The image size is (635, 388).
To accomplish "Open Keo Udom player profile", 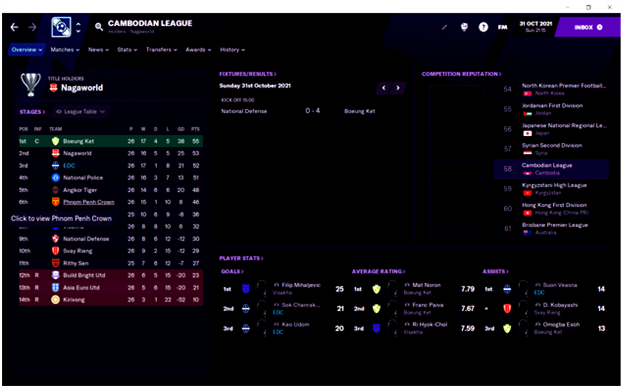I will tap(295, 324).
